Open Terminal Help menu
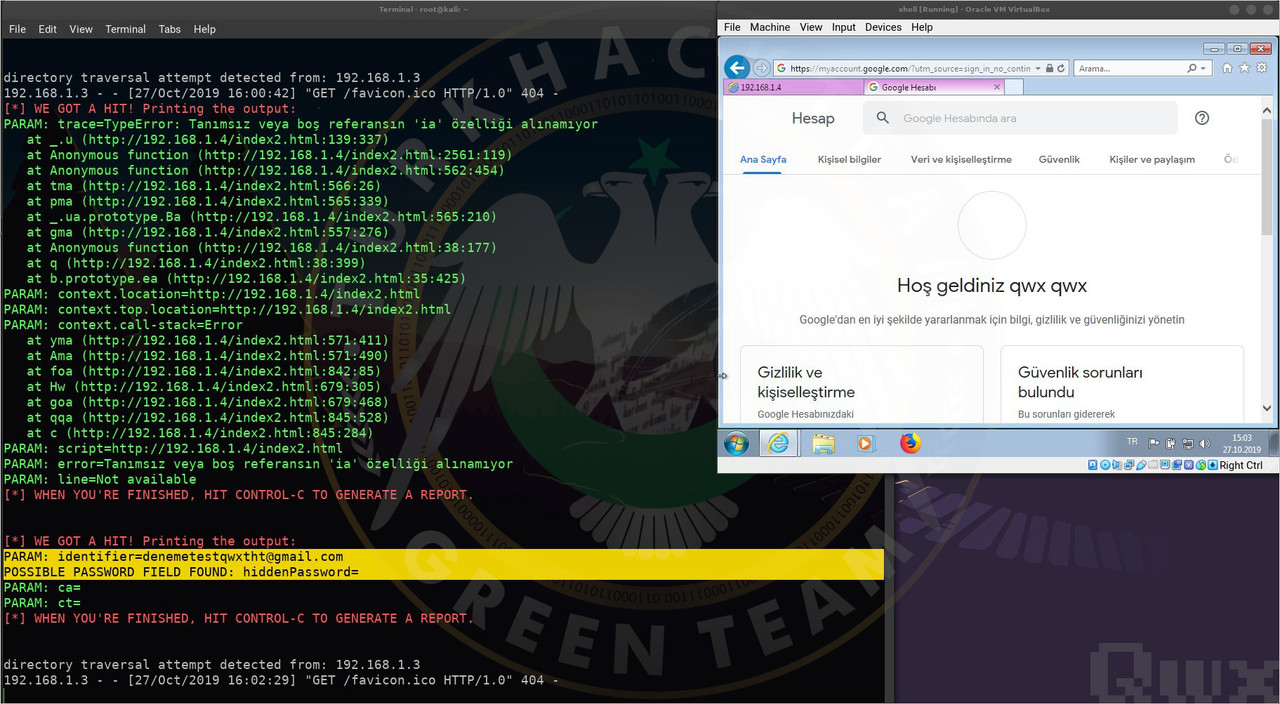This screenshot has width=1280, height=704. [x=204, y=29]
